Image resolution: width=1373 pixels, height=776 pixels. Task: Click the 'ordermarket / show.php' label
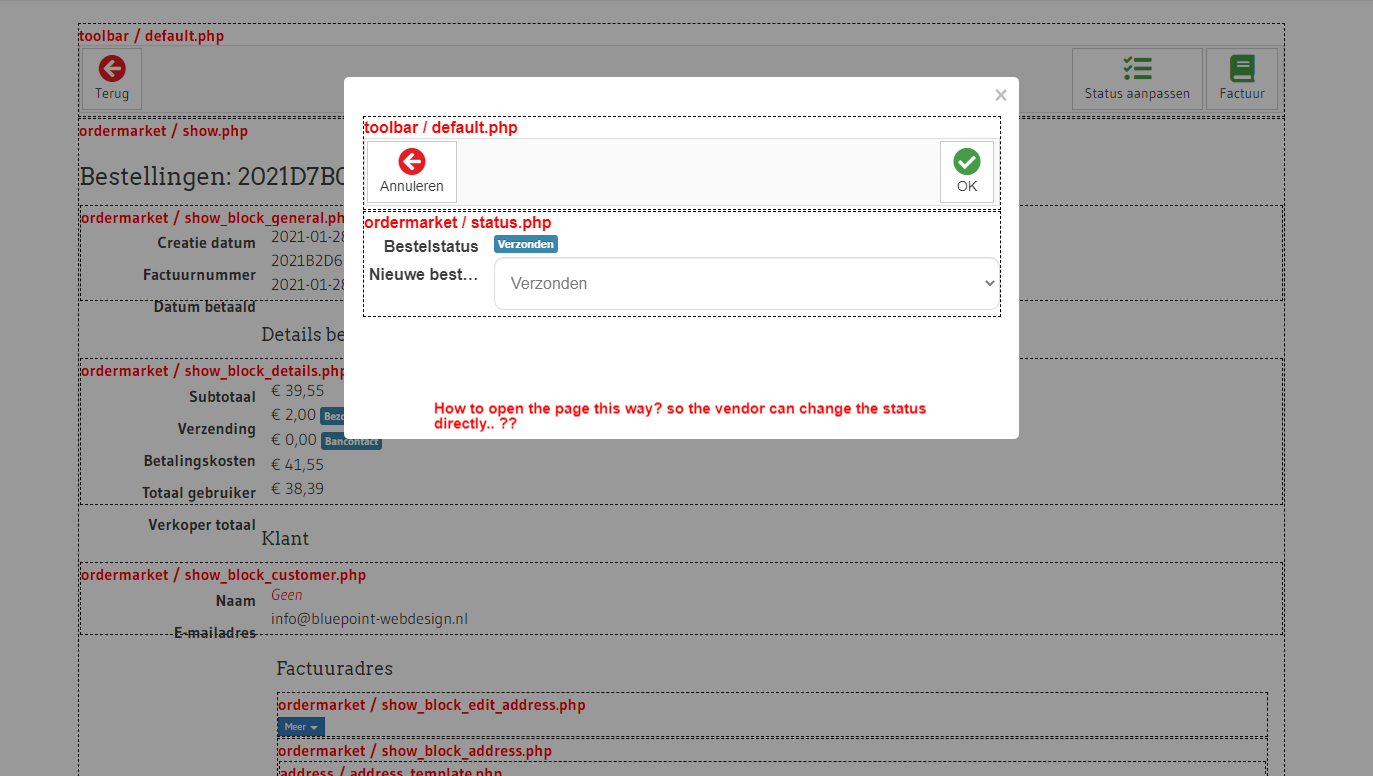pyautogui.click(x=163, y=131)
